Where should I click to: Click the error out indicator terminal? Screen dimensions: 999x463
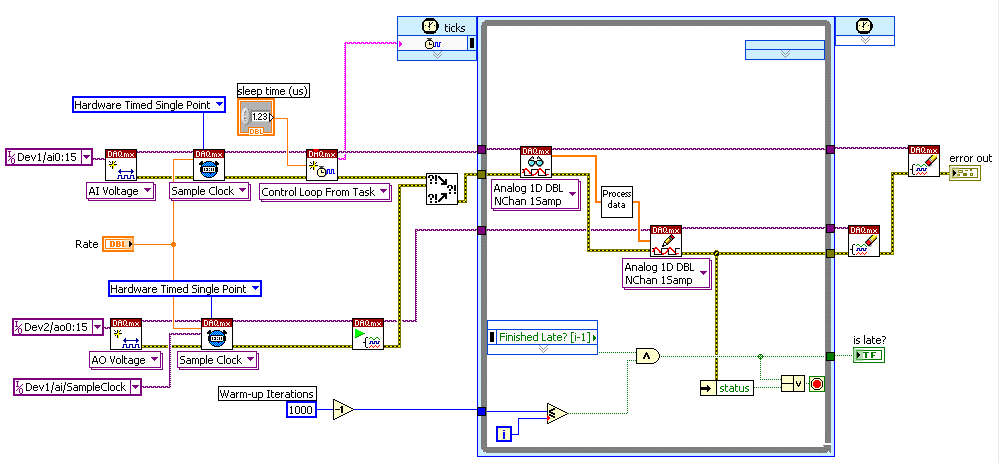pos(965,174)
